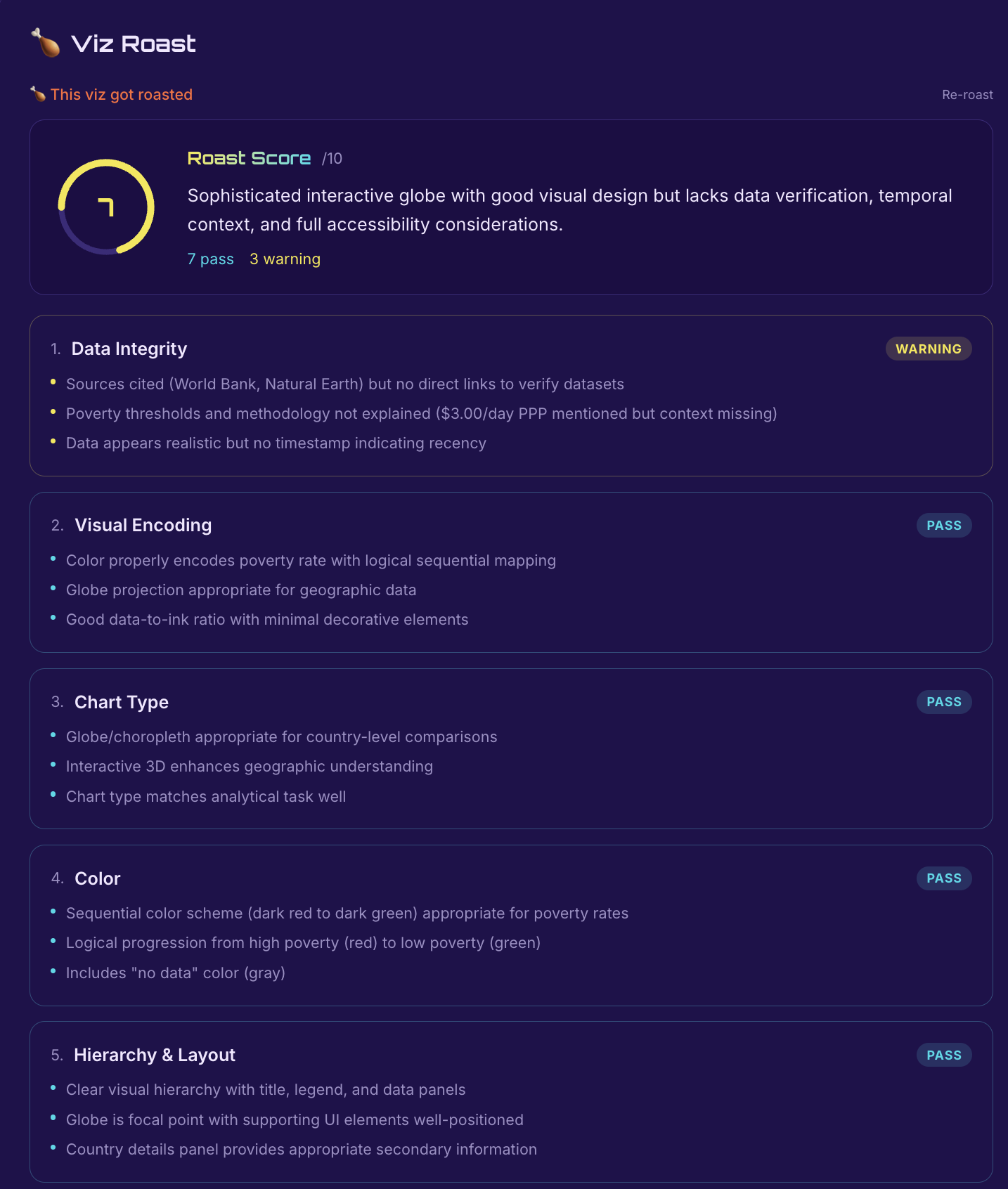Image resolution: width=1008 pixels, height=1189 pixels.
Task: Click the WARNING badge on Data Integrity
Action: click(x=929, y=349)
